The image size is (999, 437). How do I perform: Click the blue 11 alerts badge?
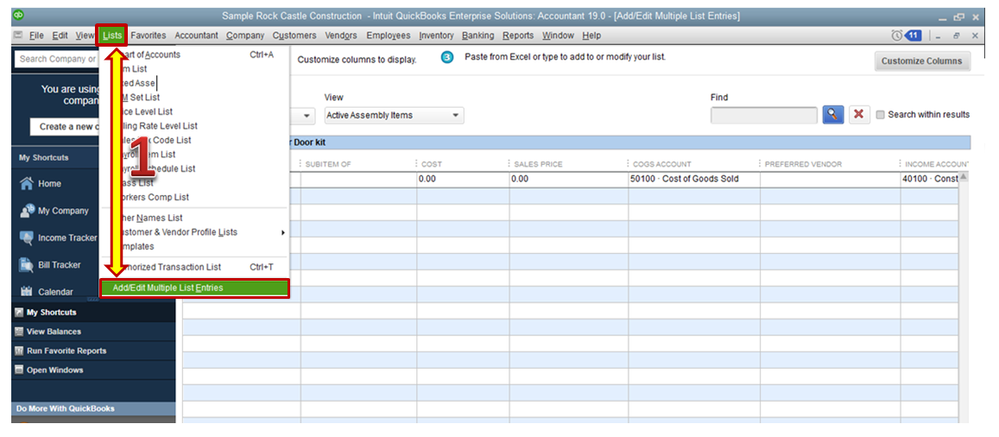coord(913,36)
